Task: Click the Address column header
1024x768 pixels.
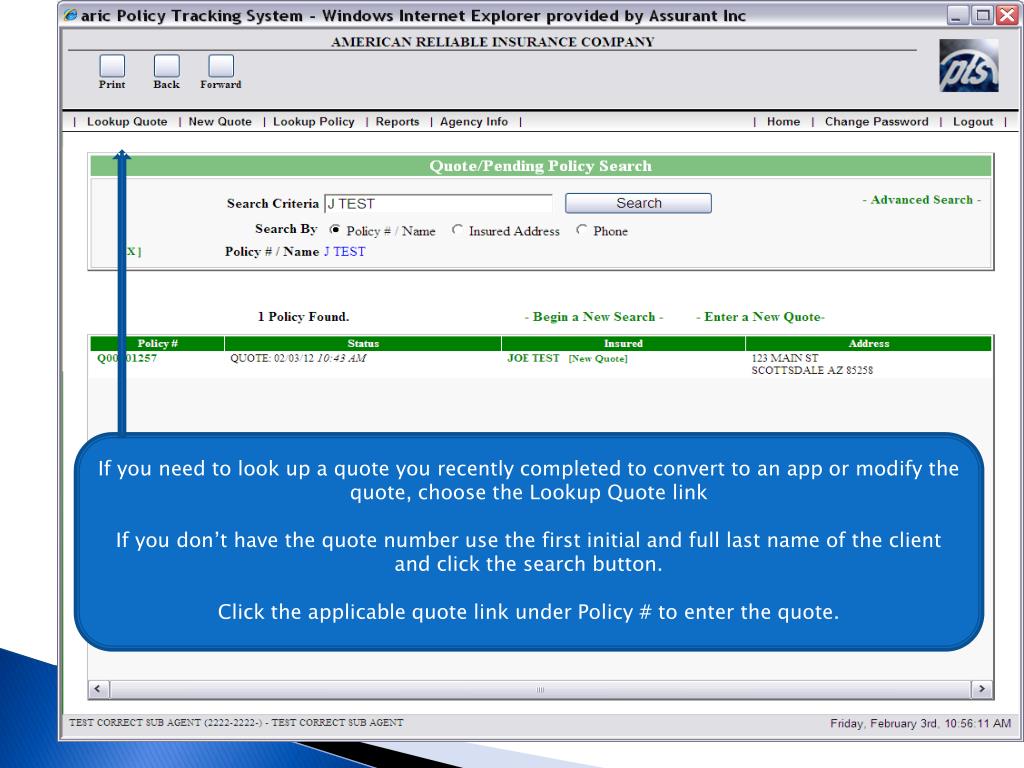Action: [869, 344]
